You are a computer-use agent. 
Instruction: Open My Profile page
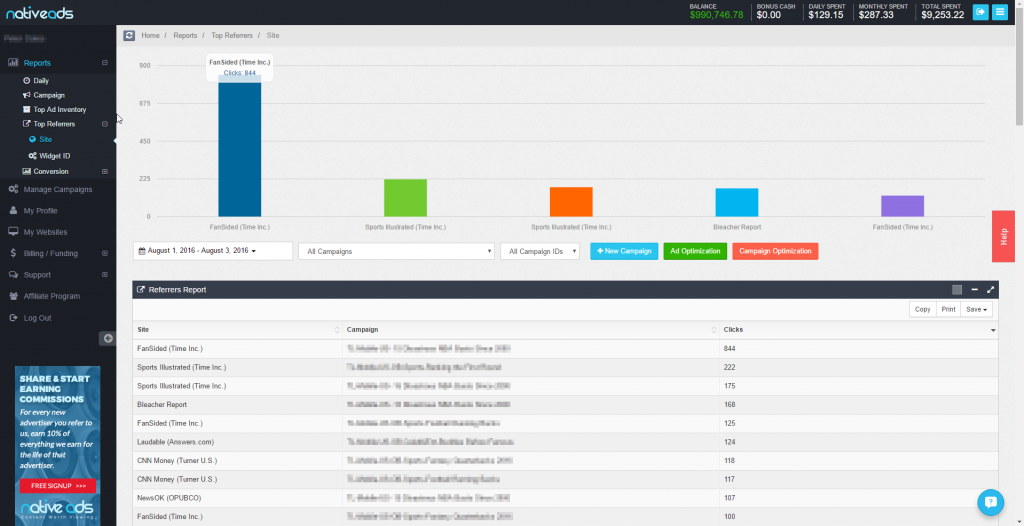pos(40,211)
